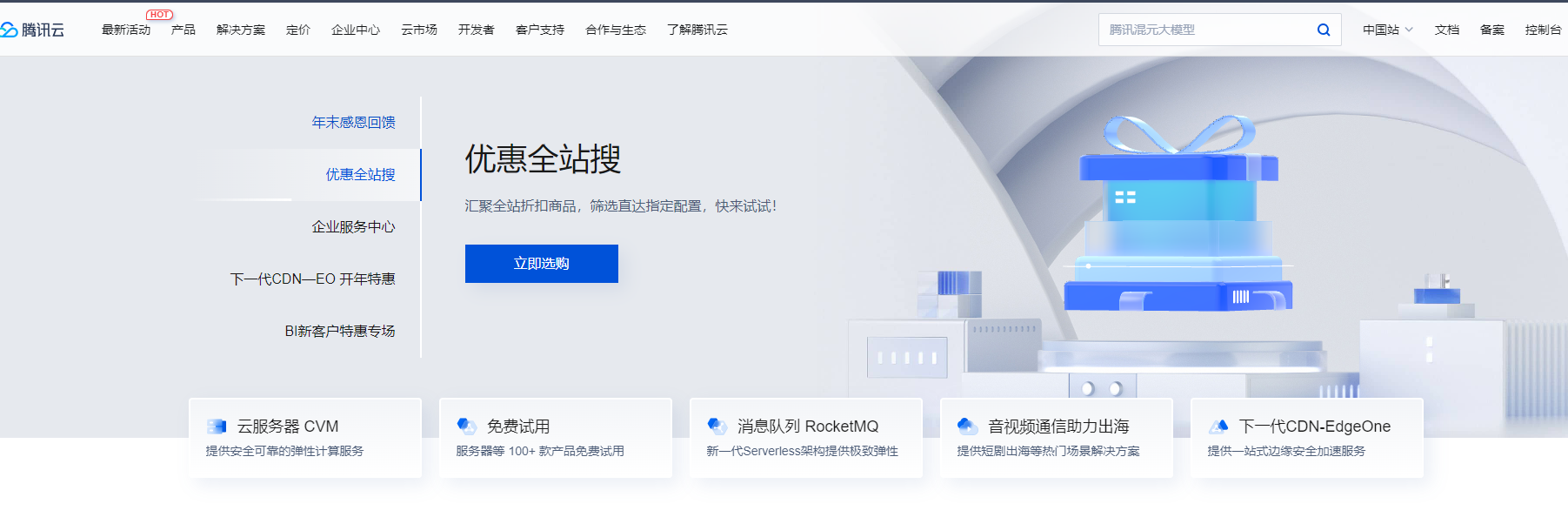Viewport: 1568px width, 524px height.
Task: Open the 产品 menu
Action: point(183,30)
